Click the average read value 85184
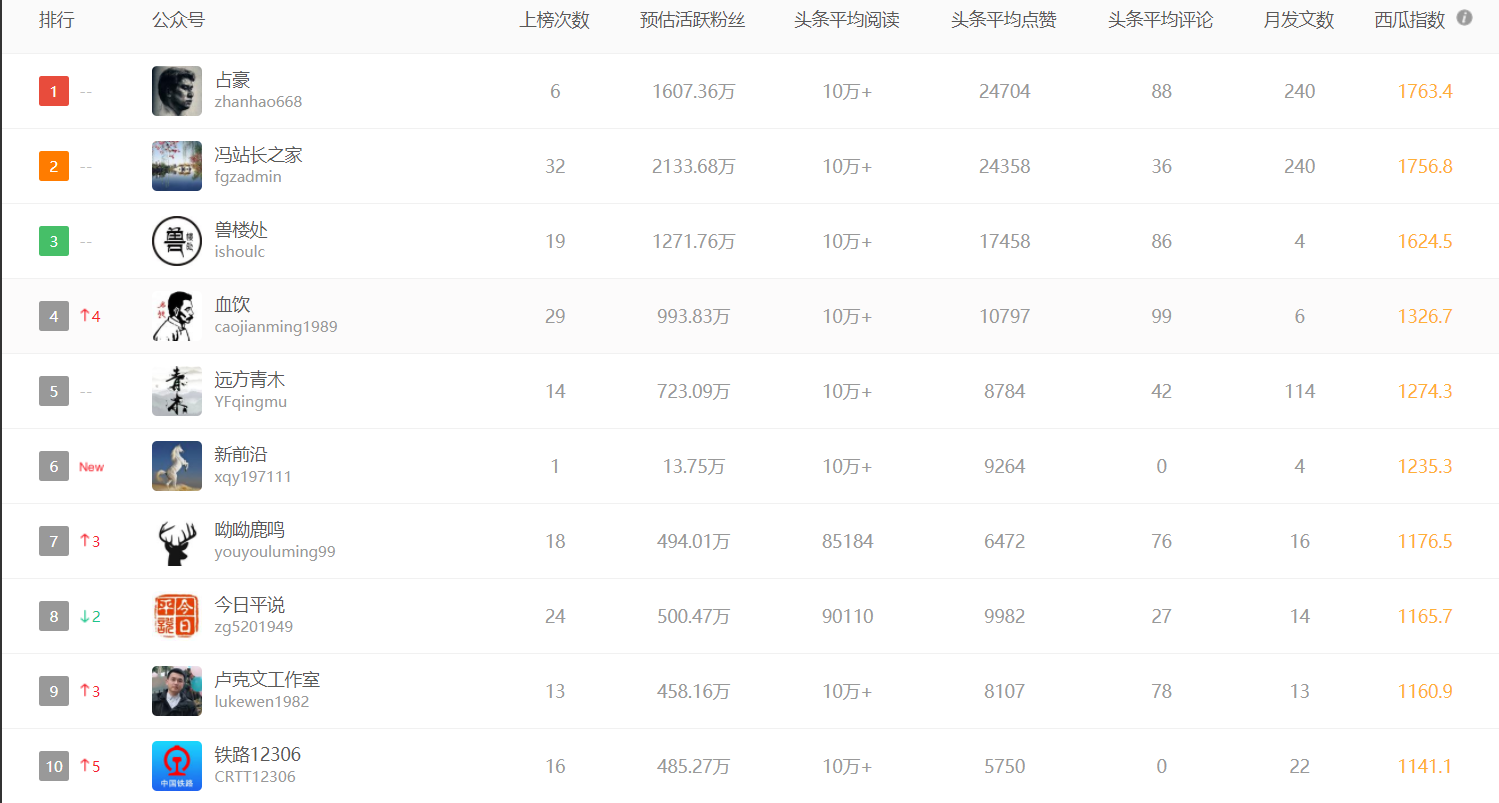 pos(848,541)
